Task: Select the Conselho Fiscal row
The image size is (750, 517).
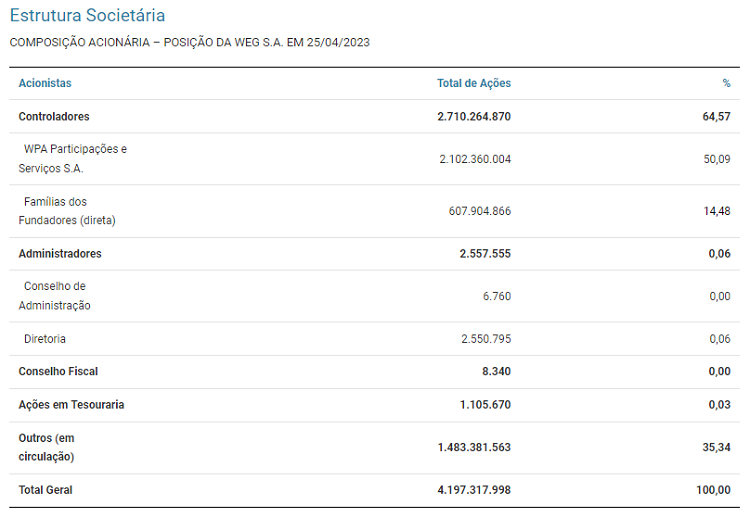Action: tap(58, 371)
